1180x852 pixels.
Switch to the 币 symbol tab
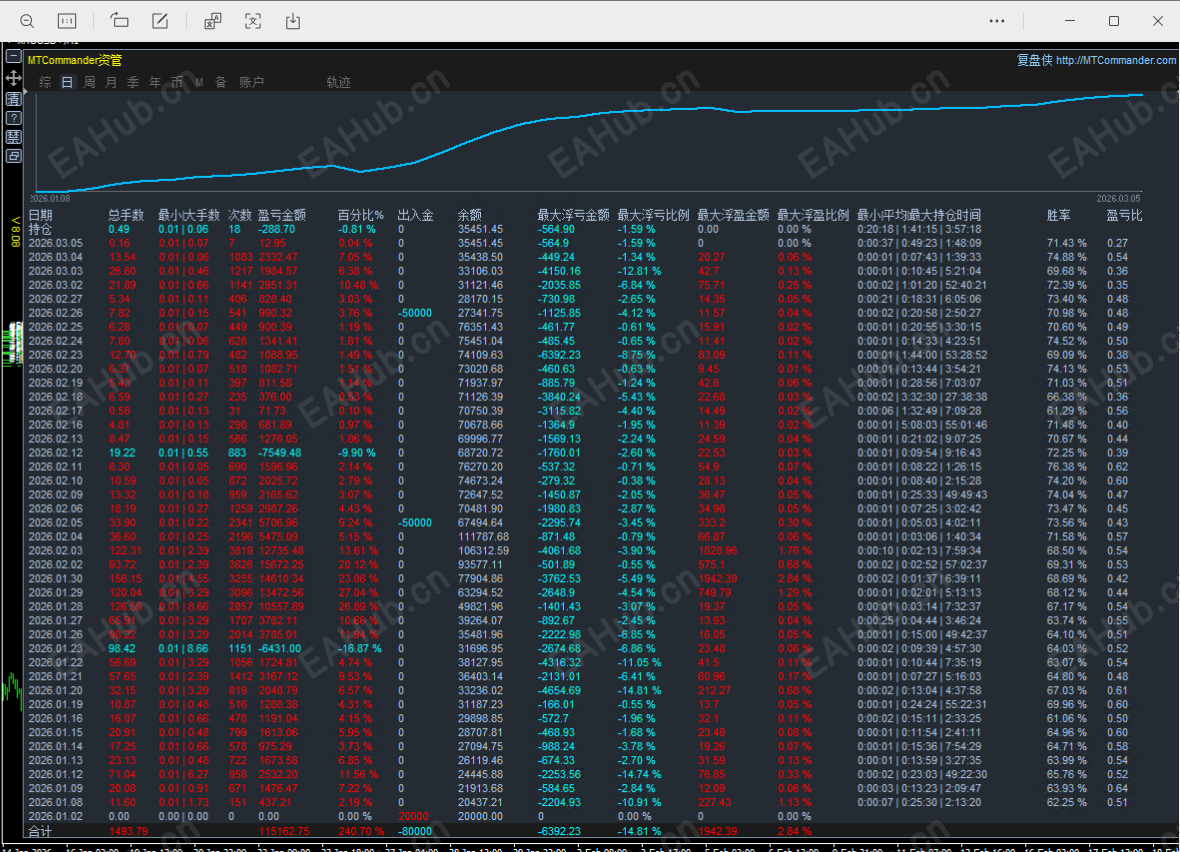tap(177, 82)
